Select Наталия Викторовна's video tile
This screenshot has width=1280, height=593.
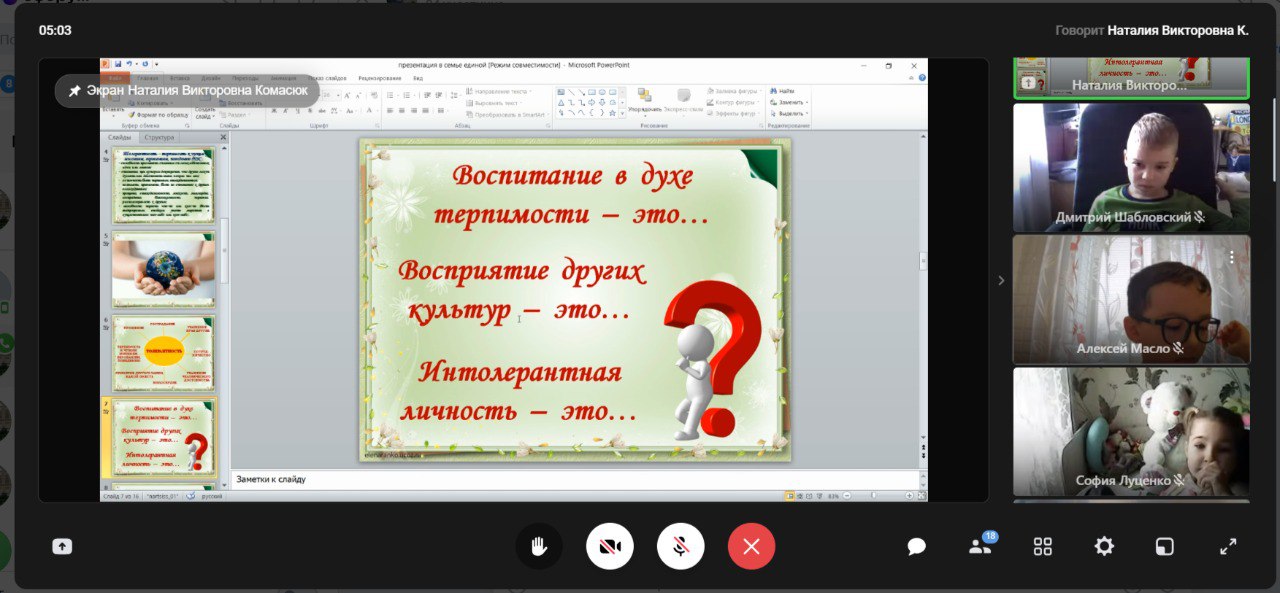[1131, 78]
